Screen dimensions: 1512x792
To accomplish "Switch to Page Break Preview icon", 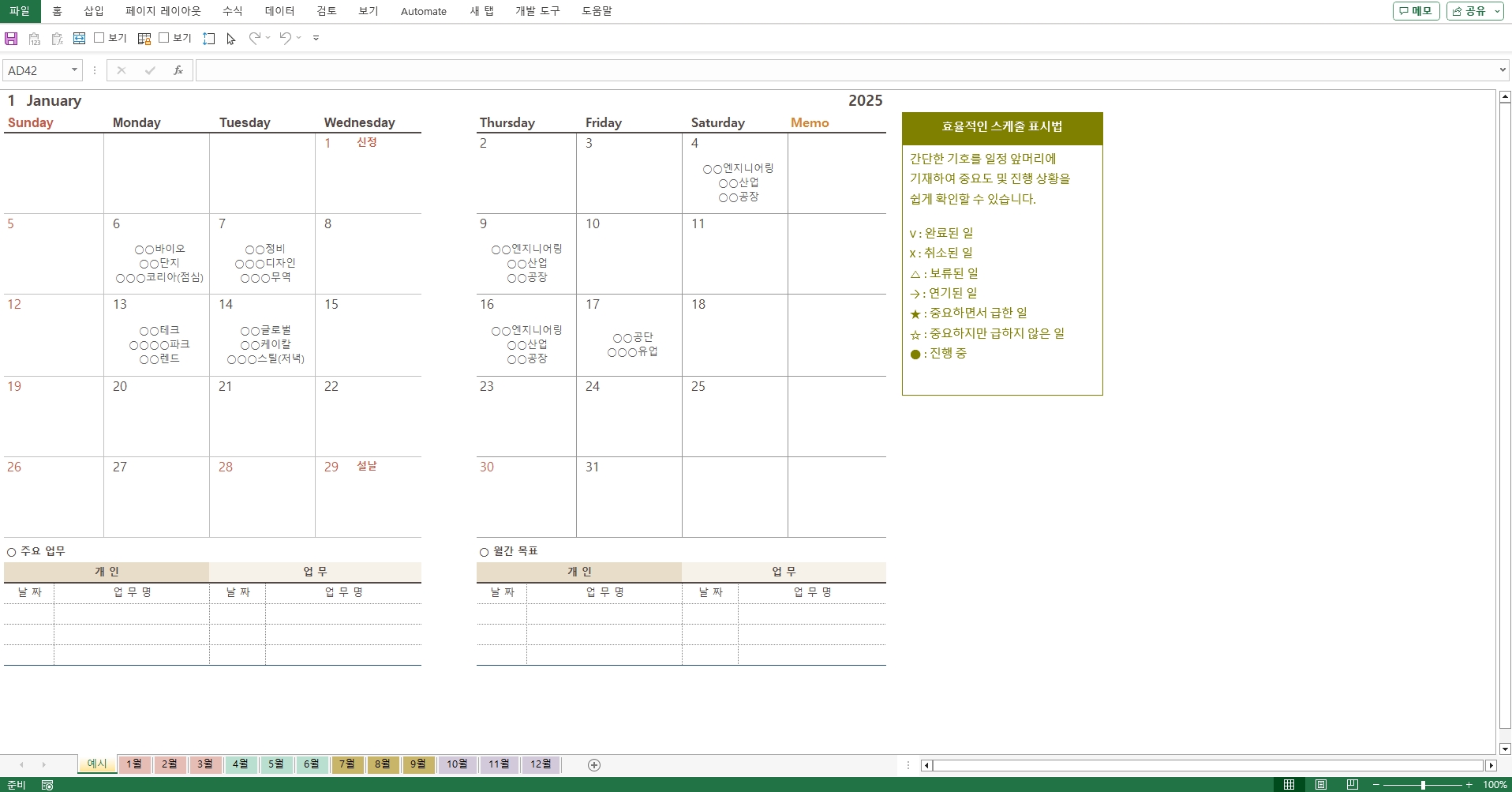I will [1353, 785].
